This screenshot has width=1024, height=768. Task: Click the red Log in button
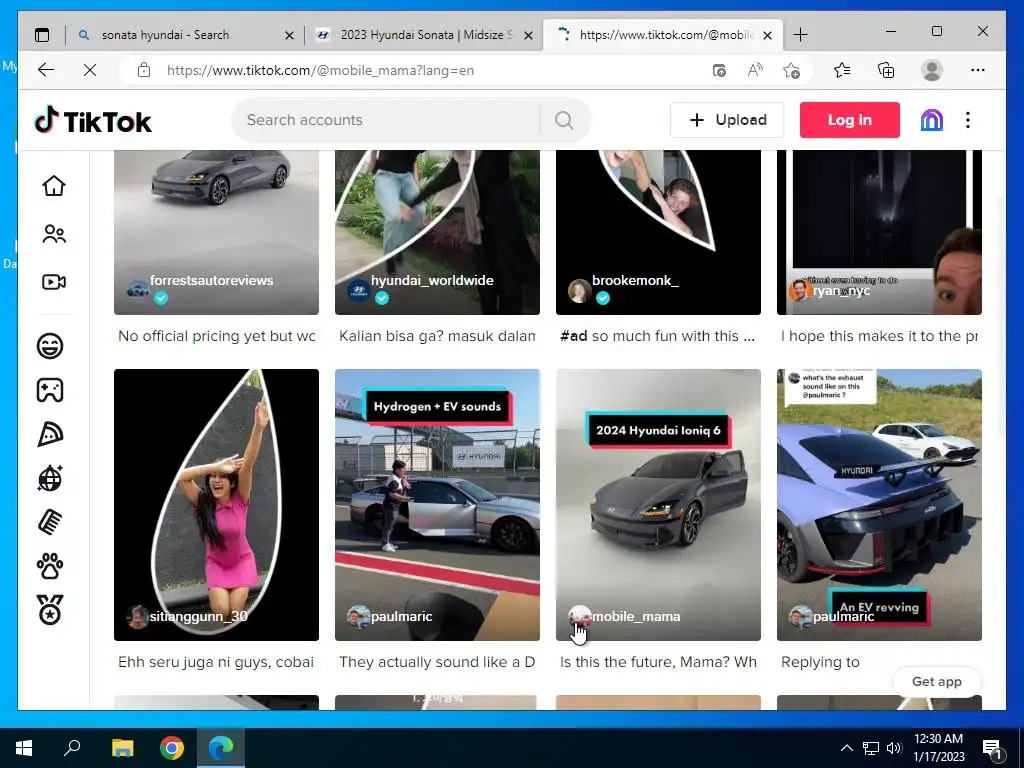click(850, 120)
